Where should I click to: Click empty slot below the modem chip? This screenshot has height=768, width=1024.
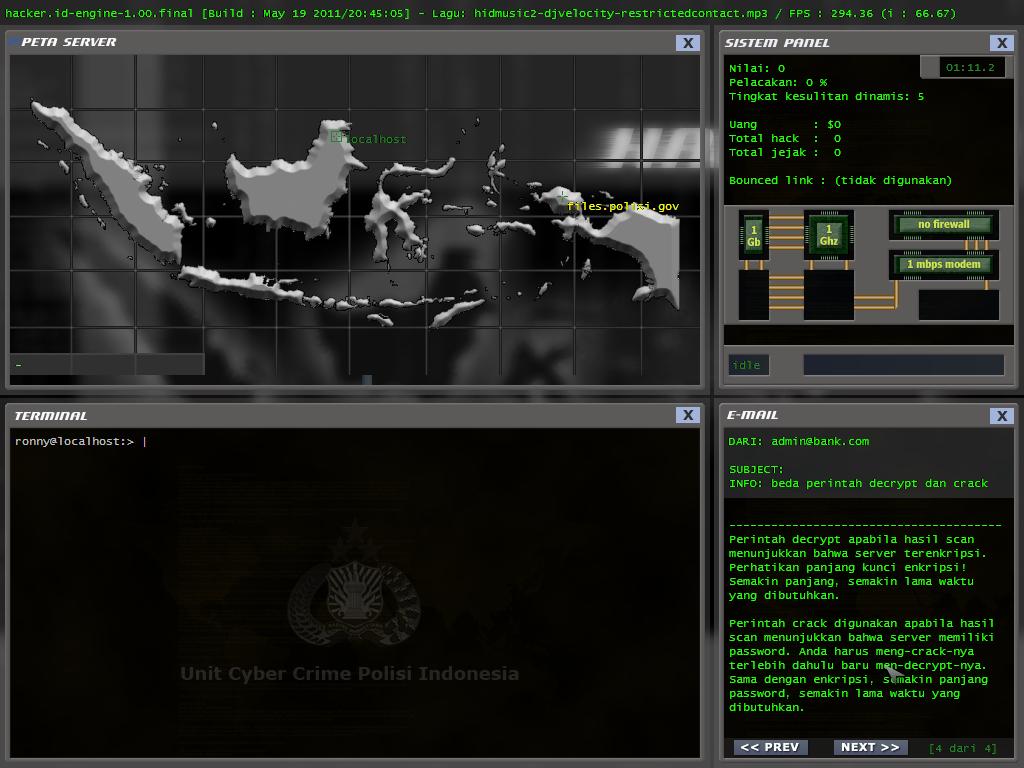958,304
